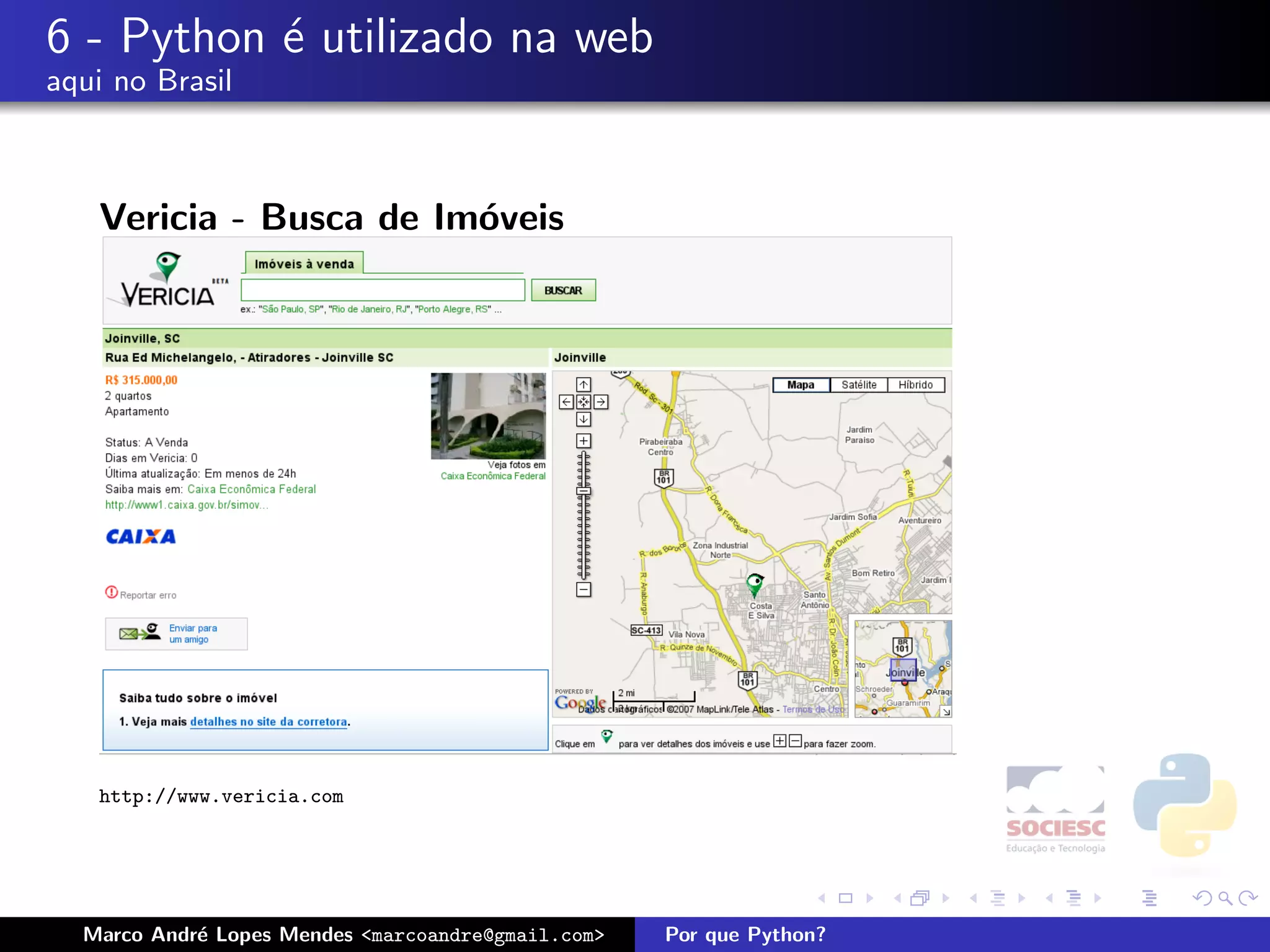Viewport: 1270px width, 952px height.
Task: Click the Porto Alegre, RS example link
Action: coord(453,309)
